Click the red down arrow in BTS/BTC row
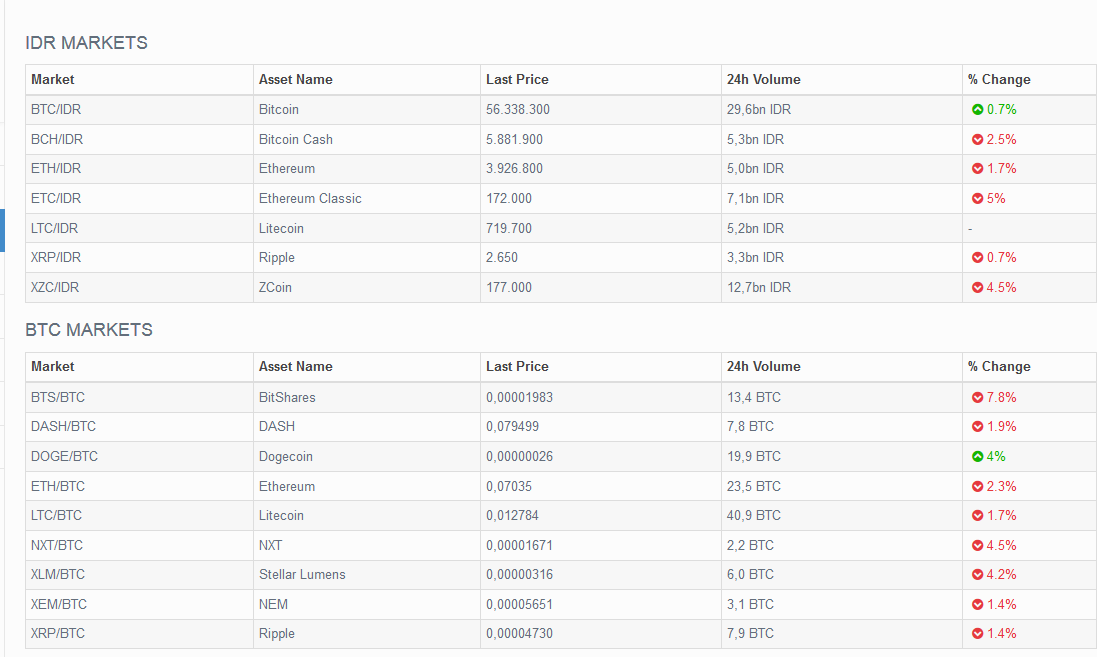1097x657 pixels. [x=977, y=397]
